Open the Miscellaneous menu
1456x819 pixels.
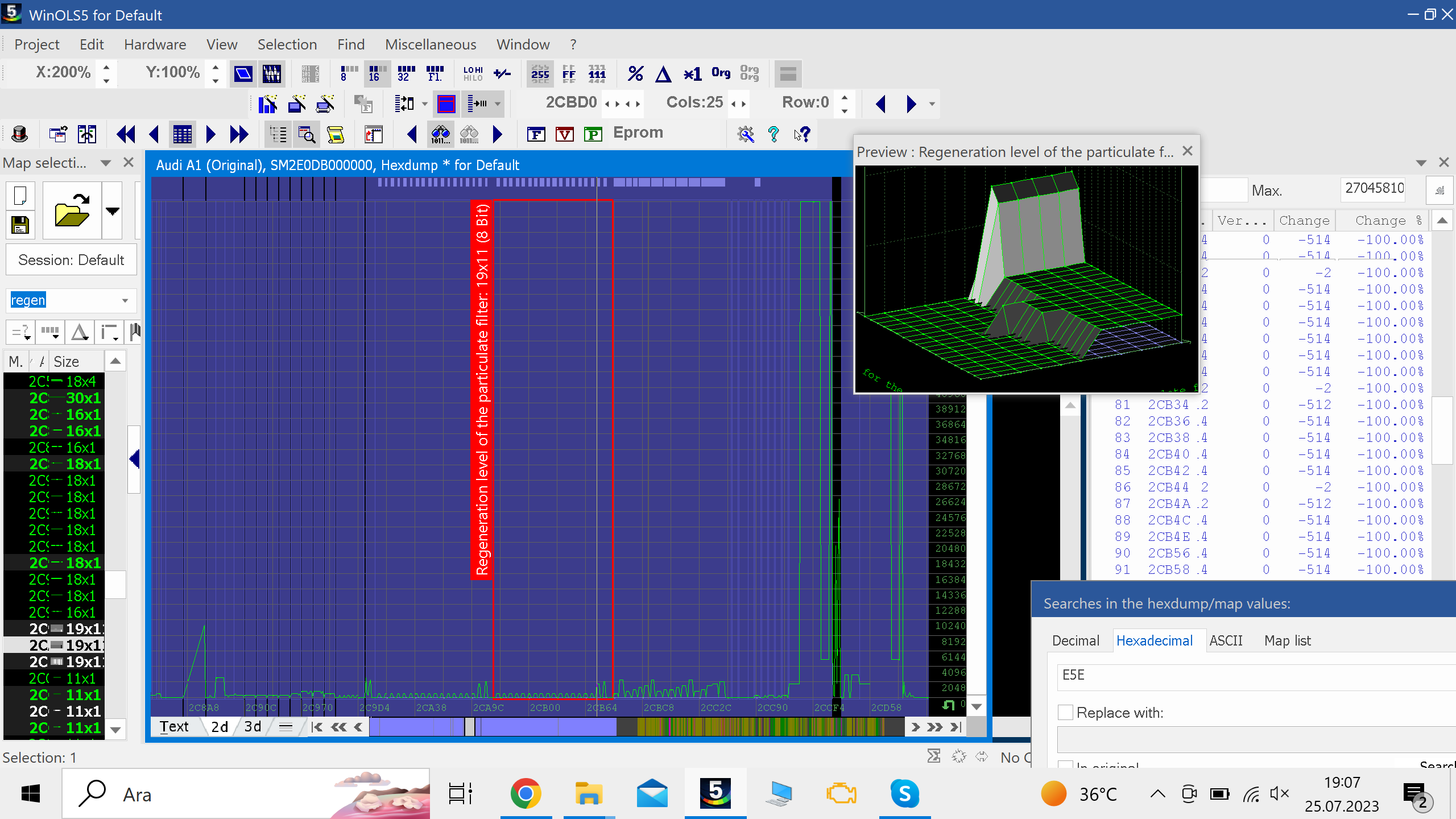430,44
